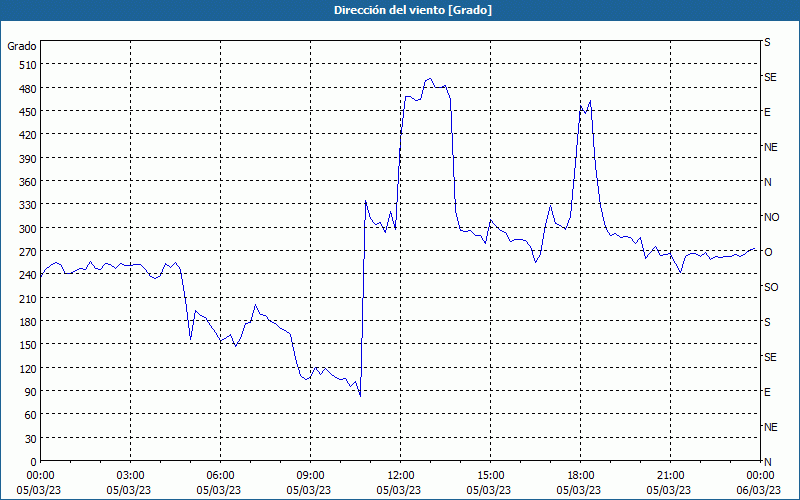
Task: Select the E compass label level with 90
Action: [x=767, y=392]
